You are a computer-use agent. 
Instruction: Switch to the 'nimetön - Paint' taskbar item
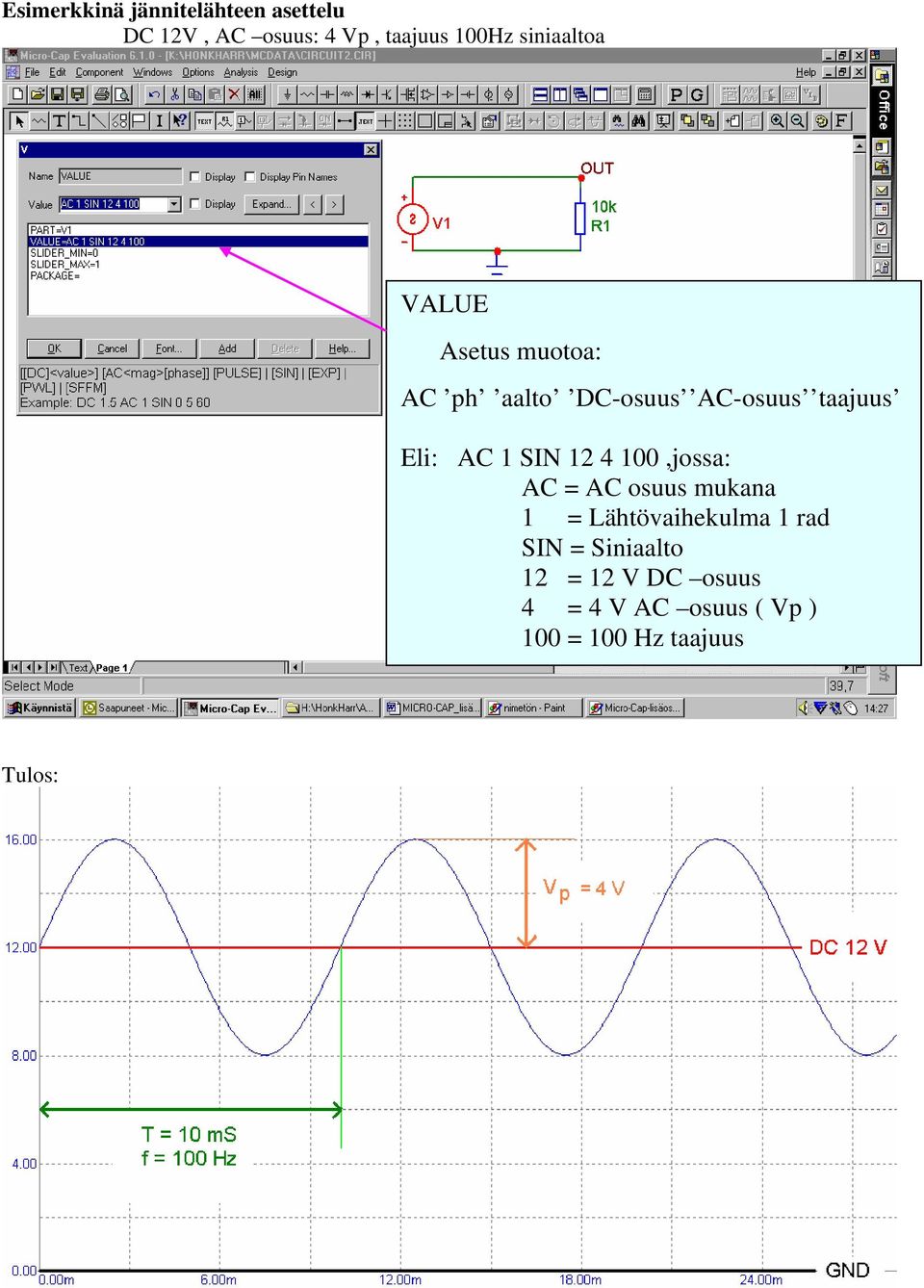point(534,708)
